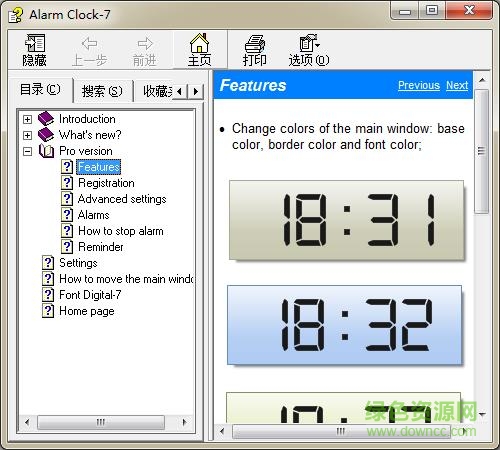Click the beige 18:31 clock image
Screen dimensions: 500x450
point(346,220)
